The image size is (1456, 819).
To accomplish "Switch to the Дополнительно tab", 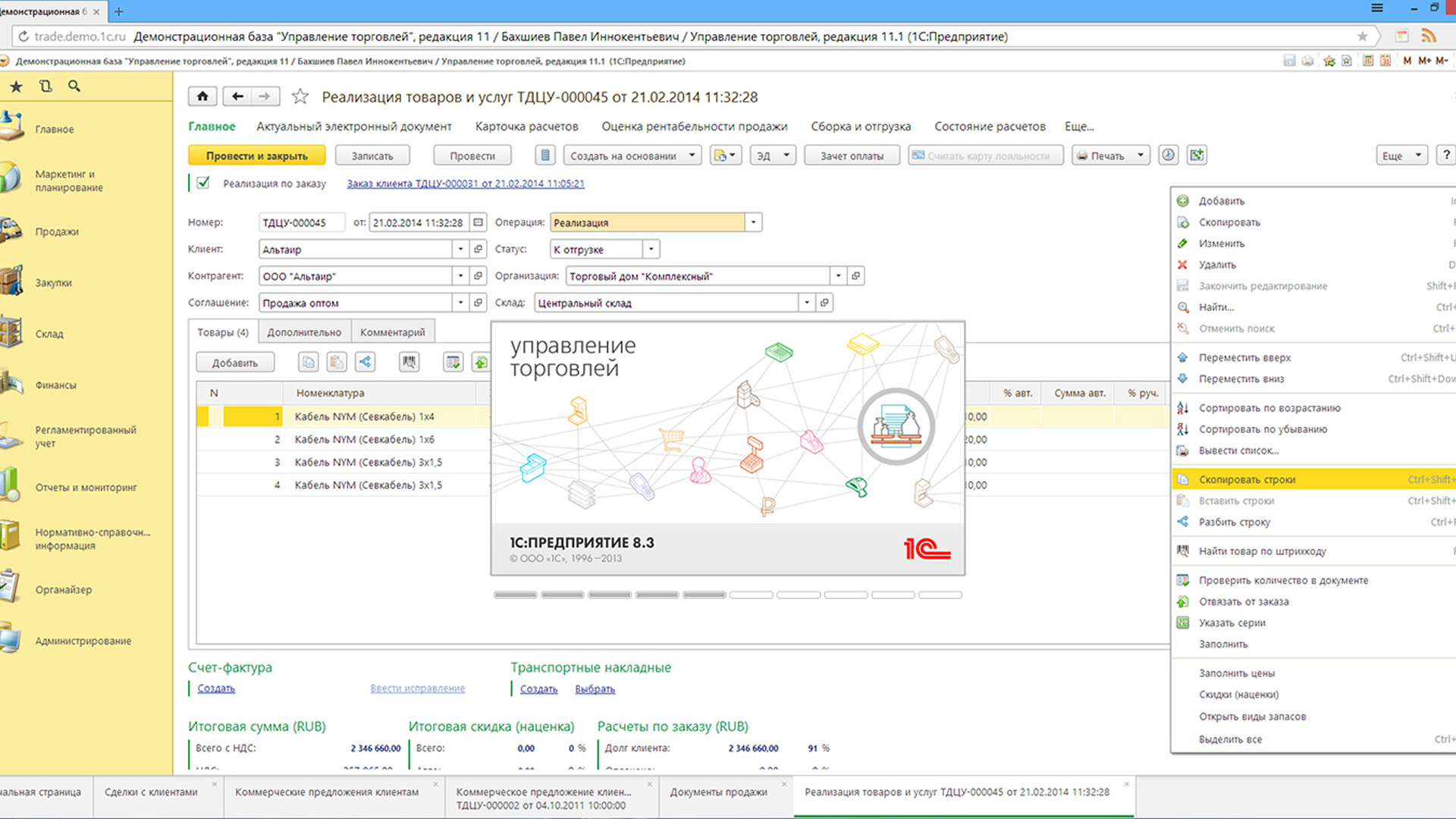I will coord(304,332).
